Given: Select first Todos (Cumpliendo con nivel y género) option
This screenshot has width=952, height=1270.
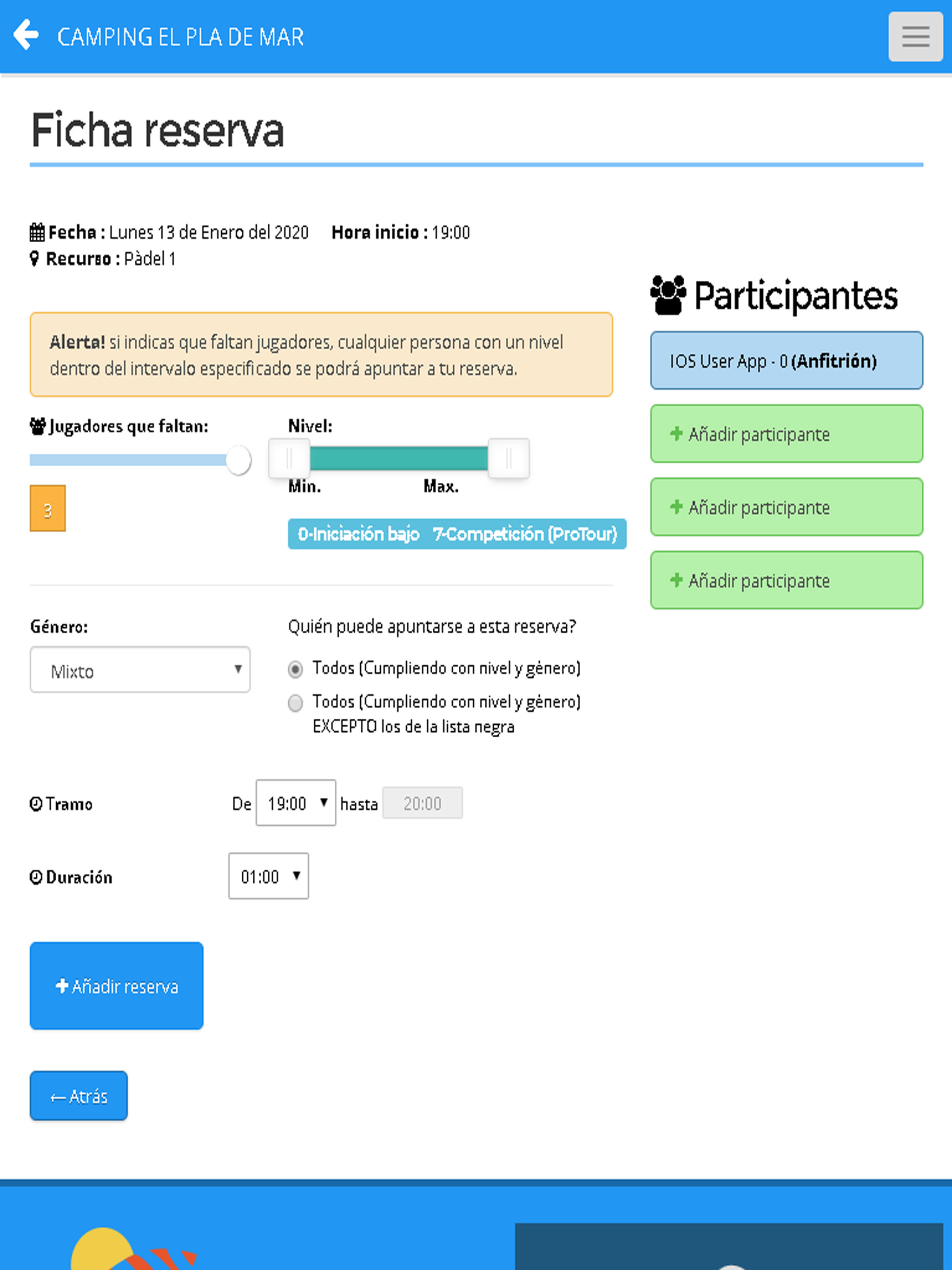Looking at the screenshot, I should click(295, 669).
